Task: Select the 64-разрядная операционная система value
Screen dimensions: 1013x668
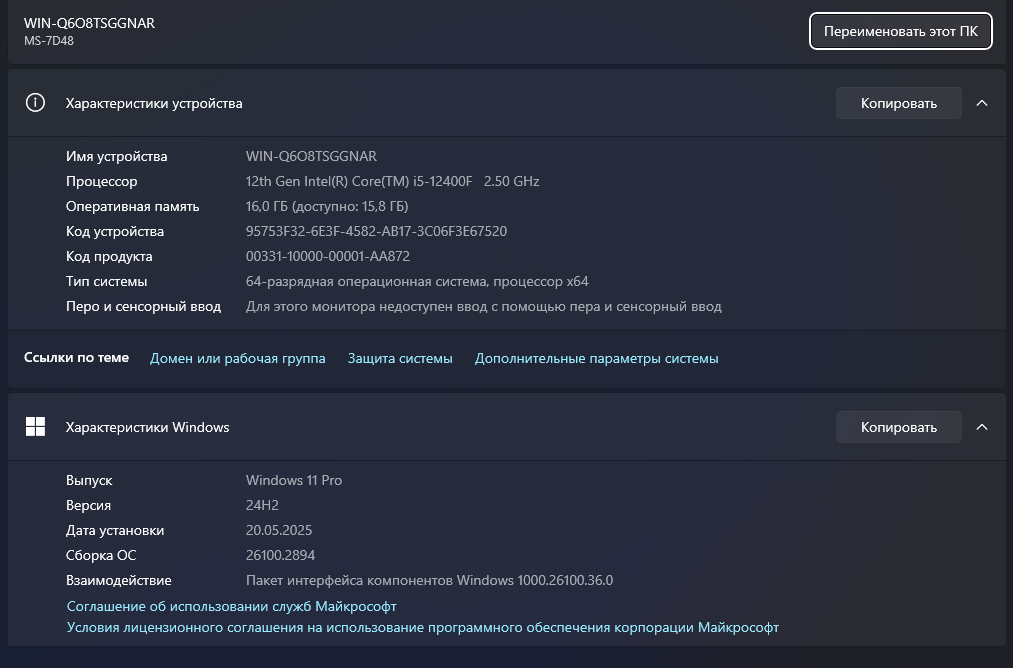Action: coord(417,282)
